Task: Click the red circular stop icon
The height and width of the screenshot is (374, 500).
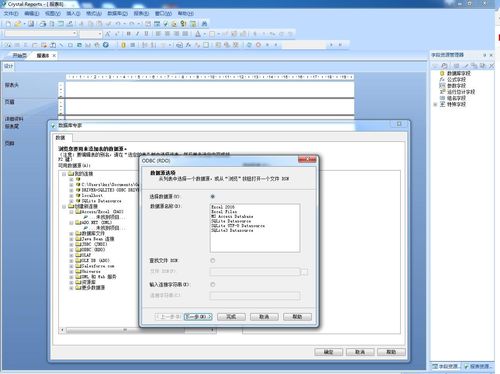Action: point(258,45)
